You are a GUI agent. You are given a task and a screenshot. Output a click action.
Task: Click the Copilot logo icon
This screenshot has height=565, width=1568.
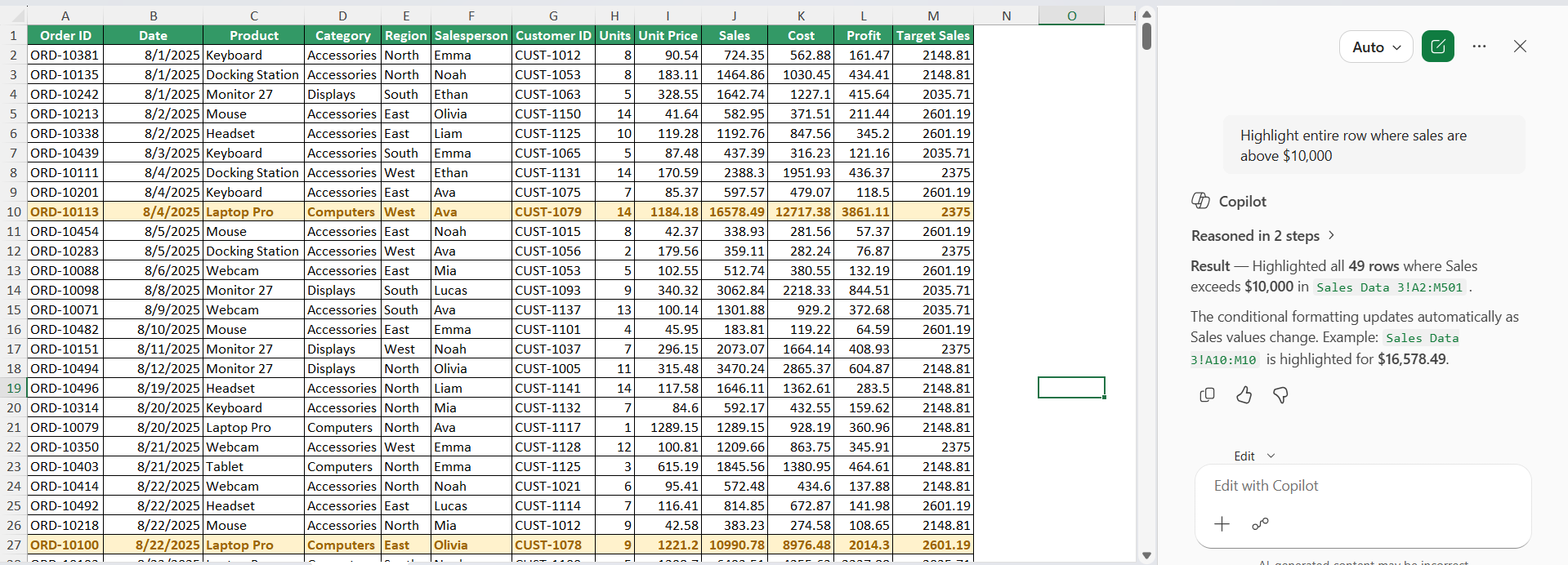1200,201
